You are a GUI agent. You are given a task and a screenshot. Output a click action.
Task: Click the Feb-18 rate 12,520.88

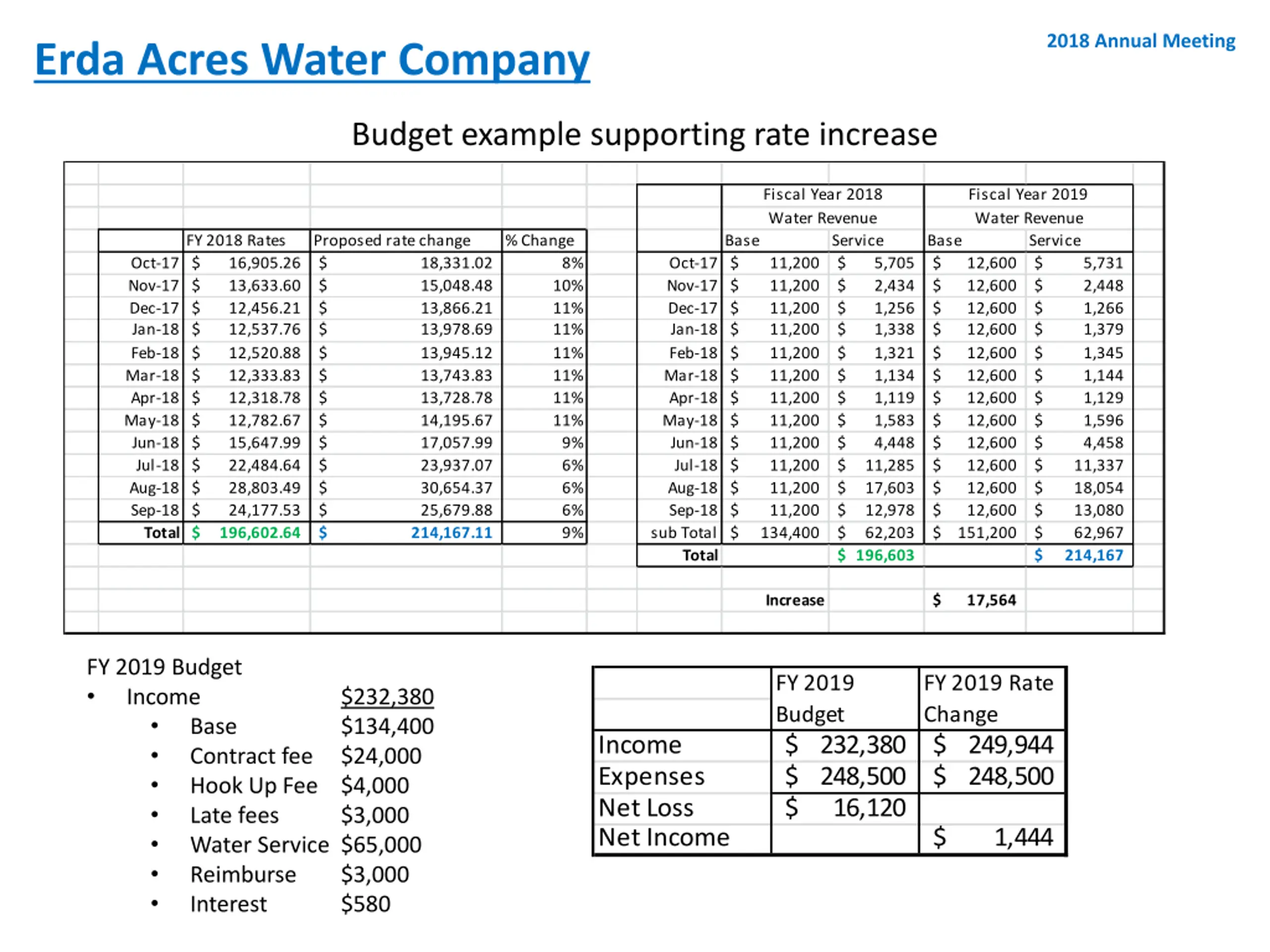pos(264,353)
